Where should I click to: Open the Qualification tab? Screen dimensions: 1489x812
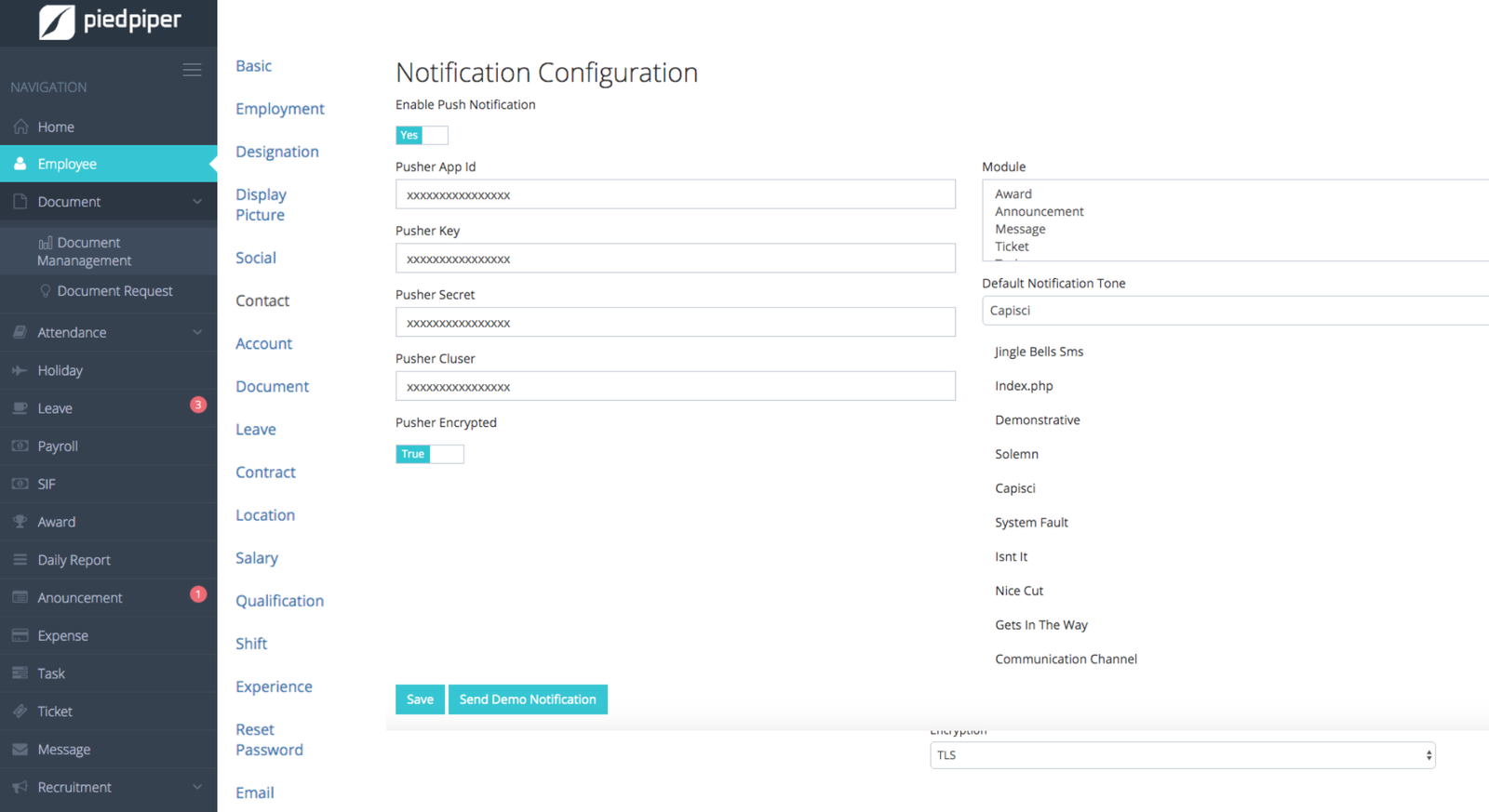click(279, 601)
